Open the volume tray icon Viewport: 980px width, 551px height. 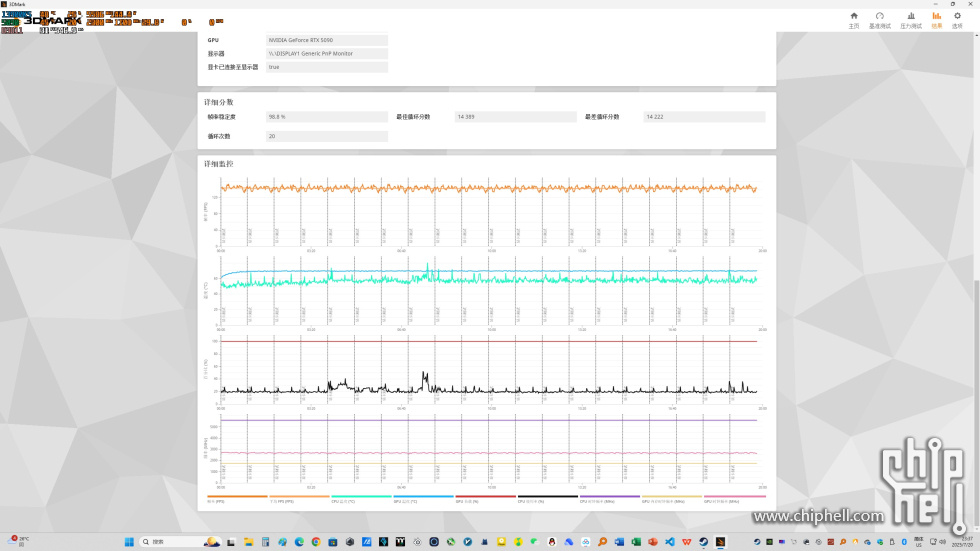click(x=942, y=542)
